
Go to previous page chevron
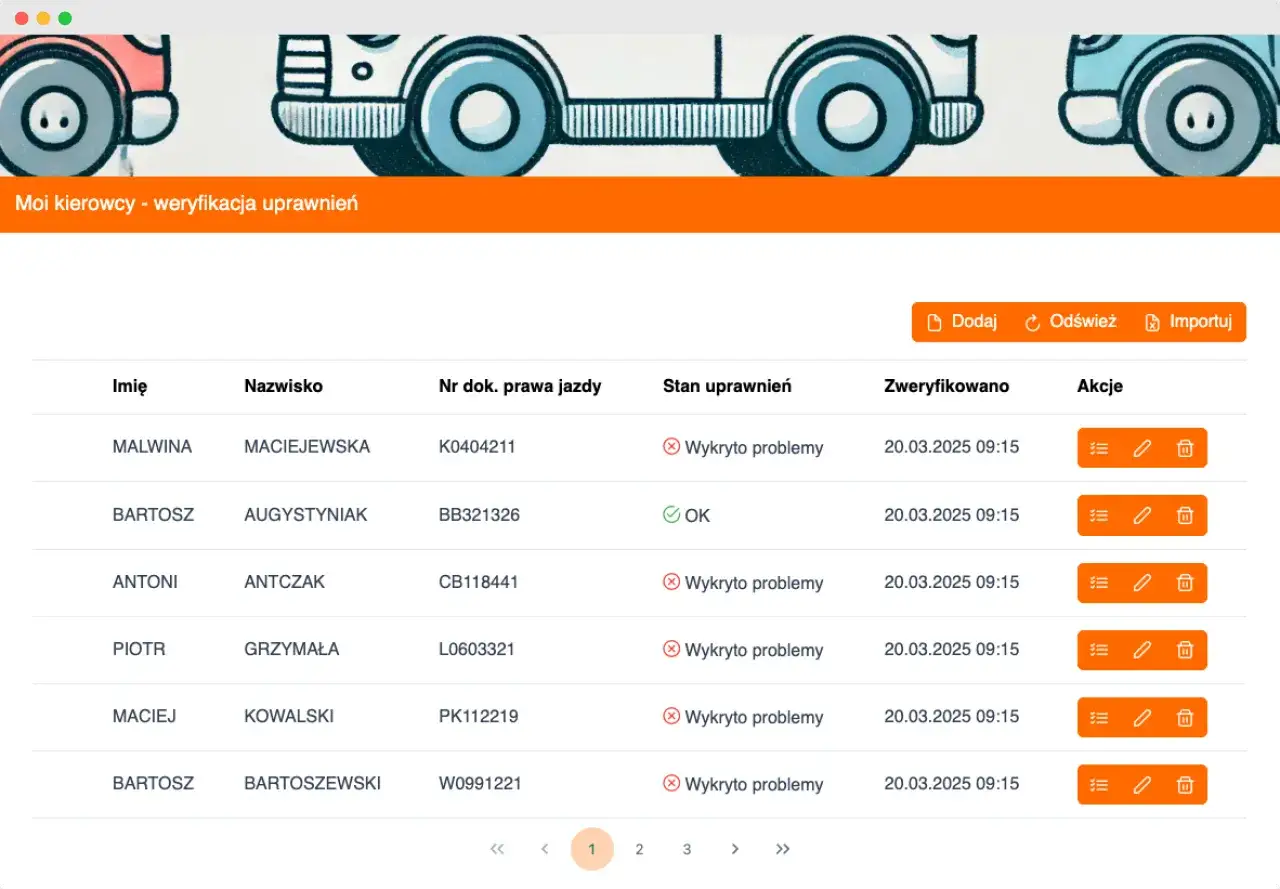(545, 849)
